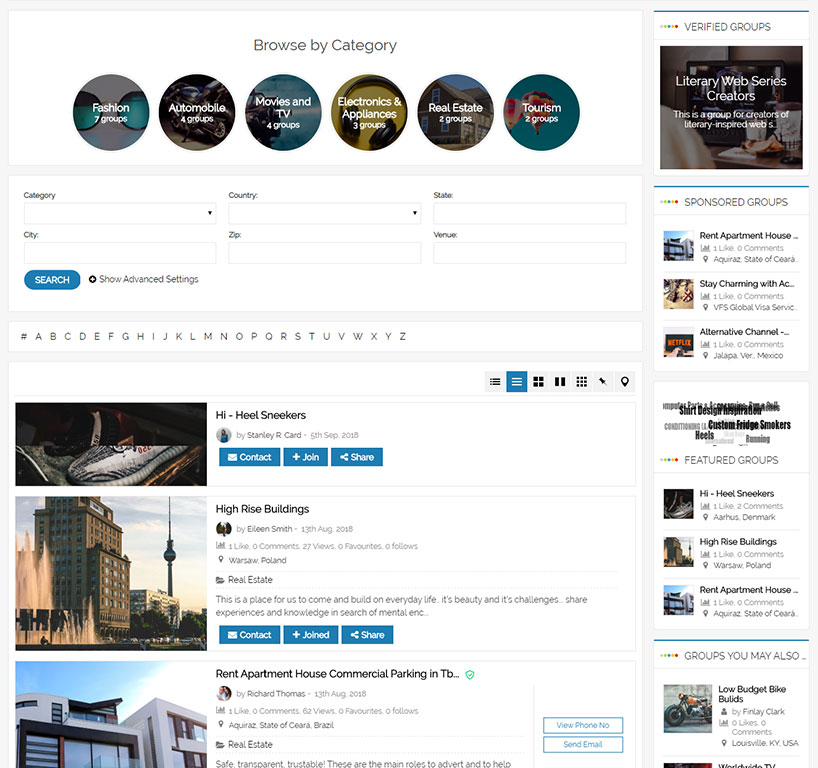Switch to bulleted list view
The width and height of the screenshot is (818, 768).
click(x=495, y=382)
